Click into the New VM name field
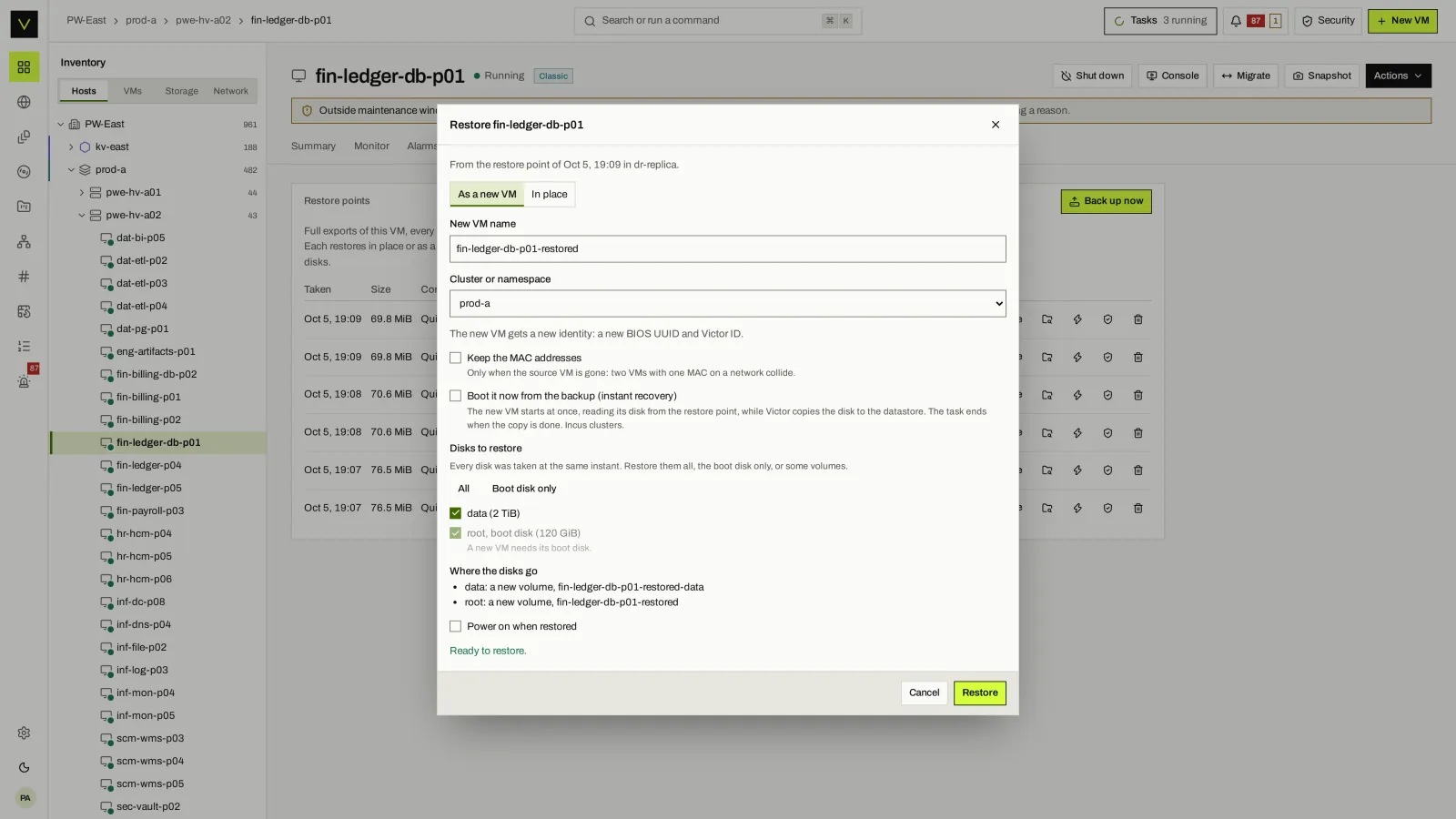 [x=727, y=249]
